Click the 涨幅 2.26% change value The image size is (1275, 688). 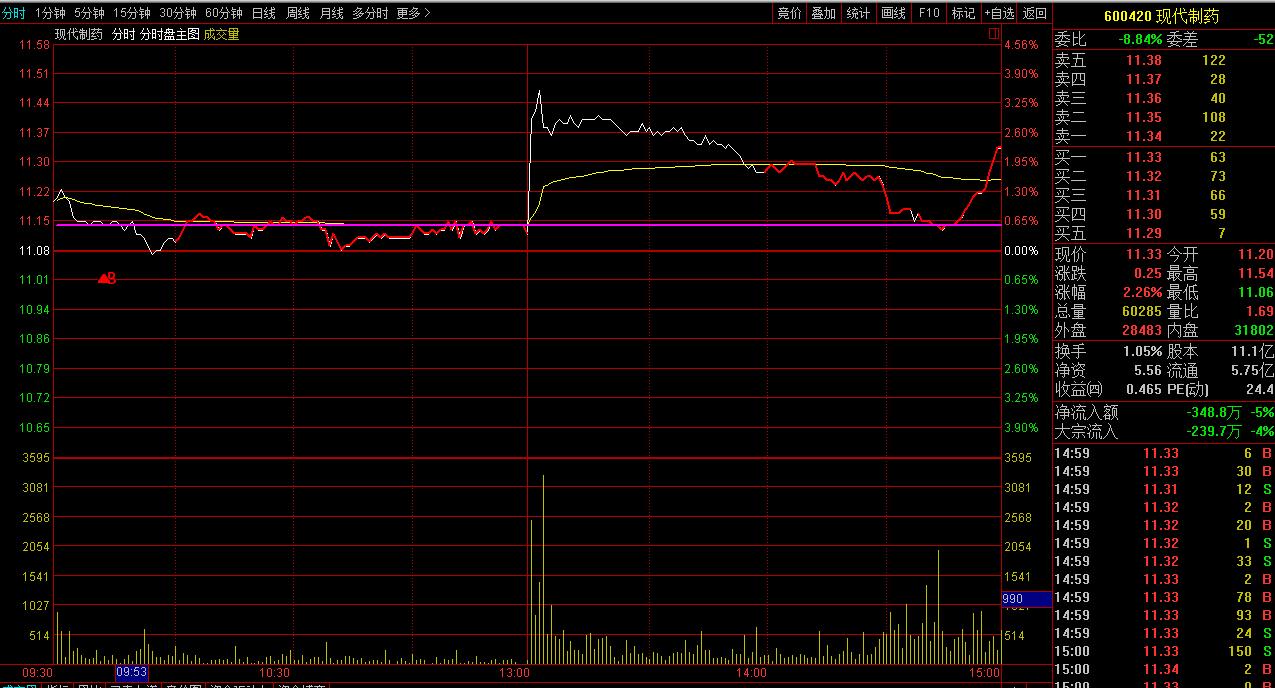pos(1141,292)
